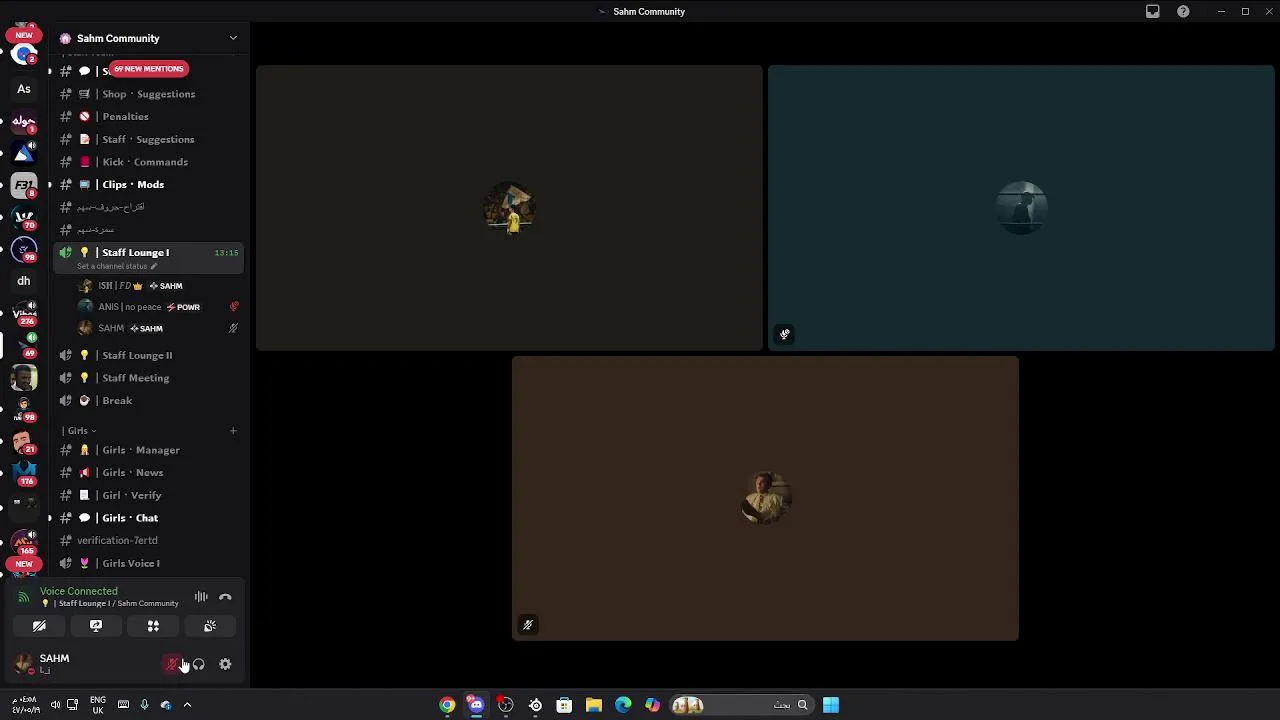Focus the top-right muted participant tile

[x=1021, y=208]
